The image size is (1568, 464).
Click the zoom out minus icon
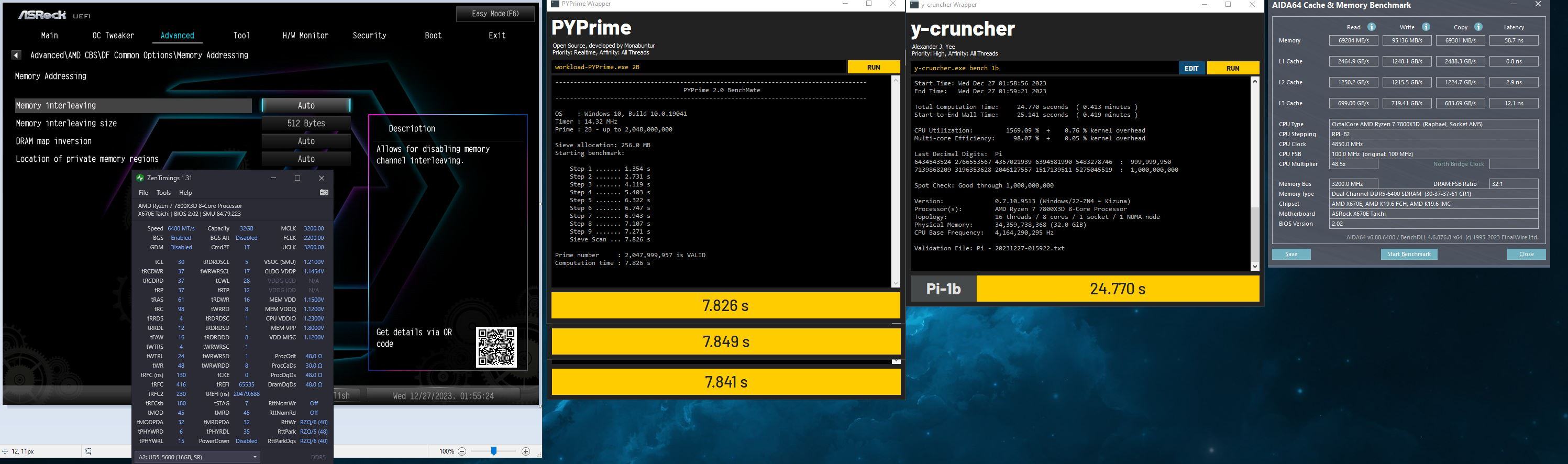(462, 451)
